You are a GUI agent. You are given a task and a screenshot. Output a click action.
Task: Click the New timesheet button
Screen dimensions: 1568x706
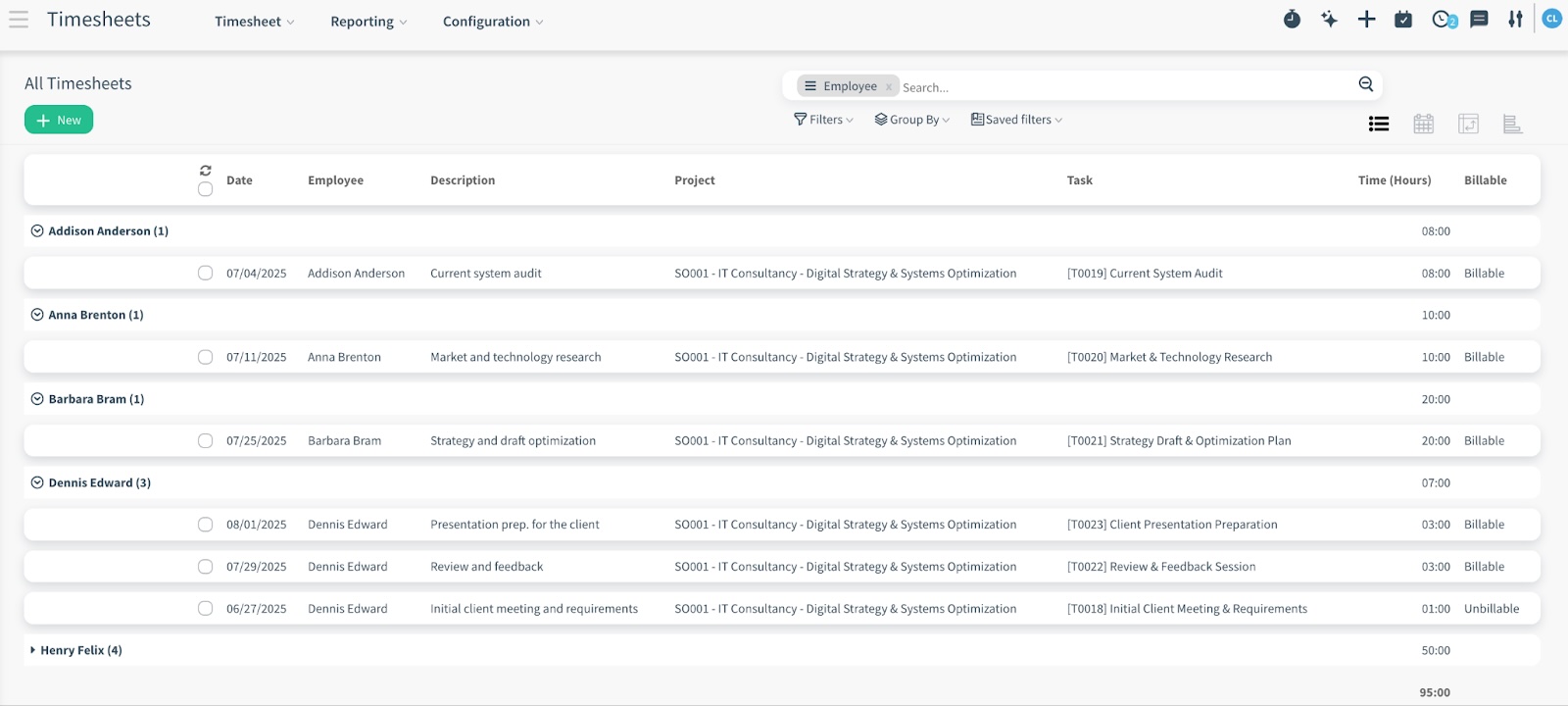[59, 120]
